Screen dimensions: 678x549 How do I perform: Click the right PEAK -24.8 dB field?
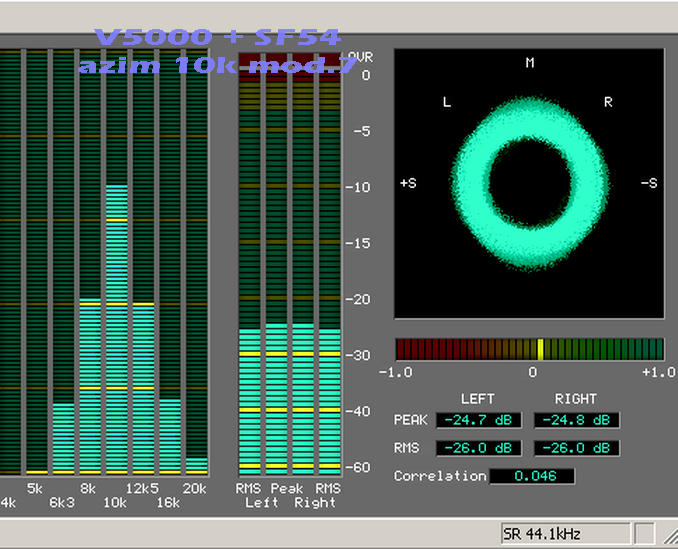[x=576, y=420]
